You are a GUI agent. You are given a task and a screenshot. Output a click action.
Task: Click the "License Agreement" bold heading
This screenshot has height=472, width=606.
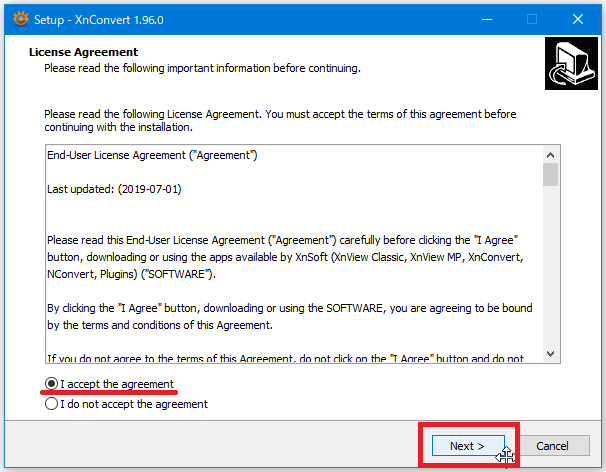83,52
